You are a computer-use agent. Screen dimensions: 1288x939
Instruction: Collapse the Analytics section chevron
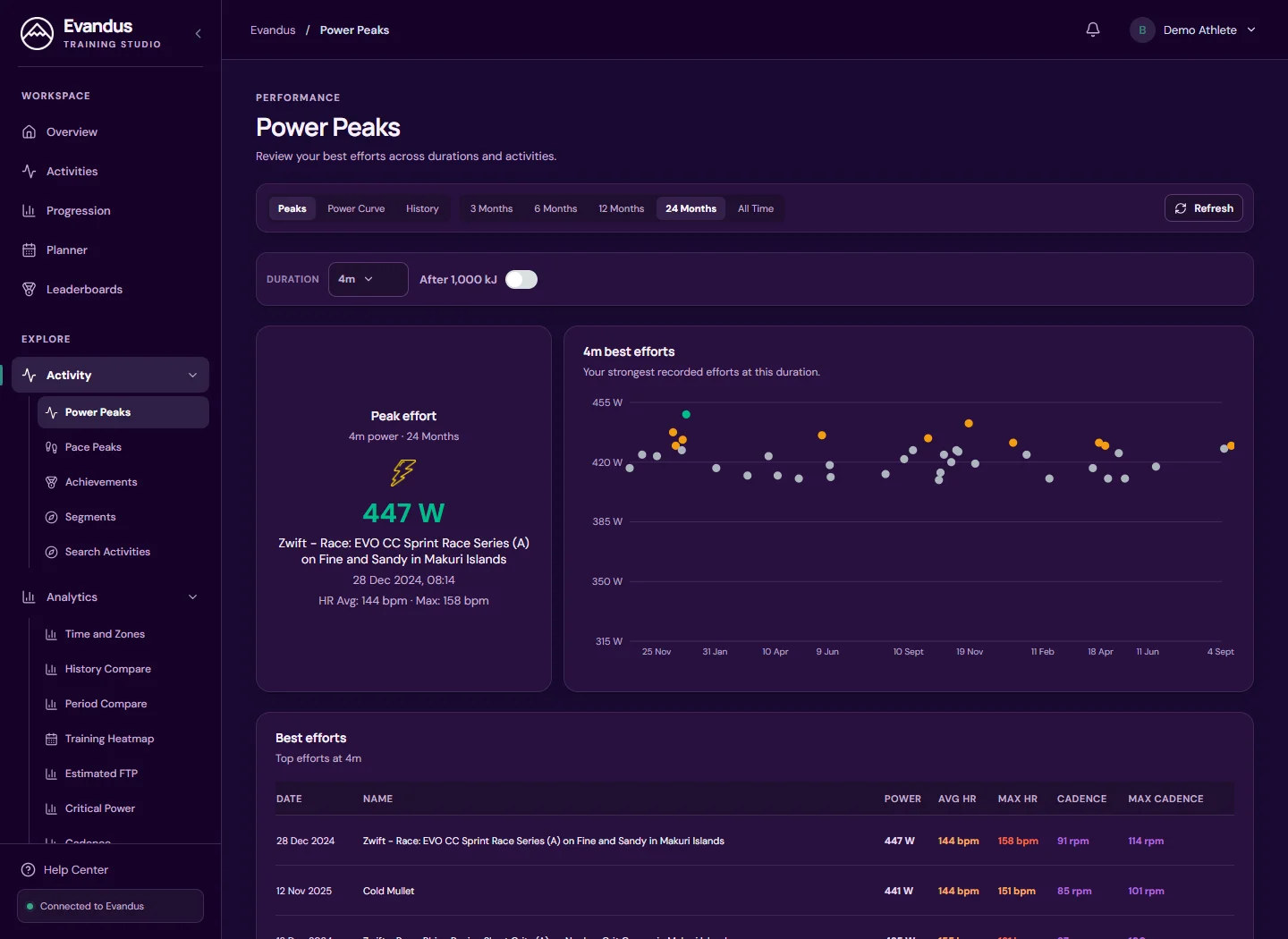point(192,596)
